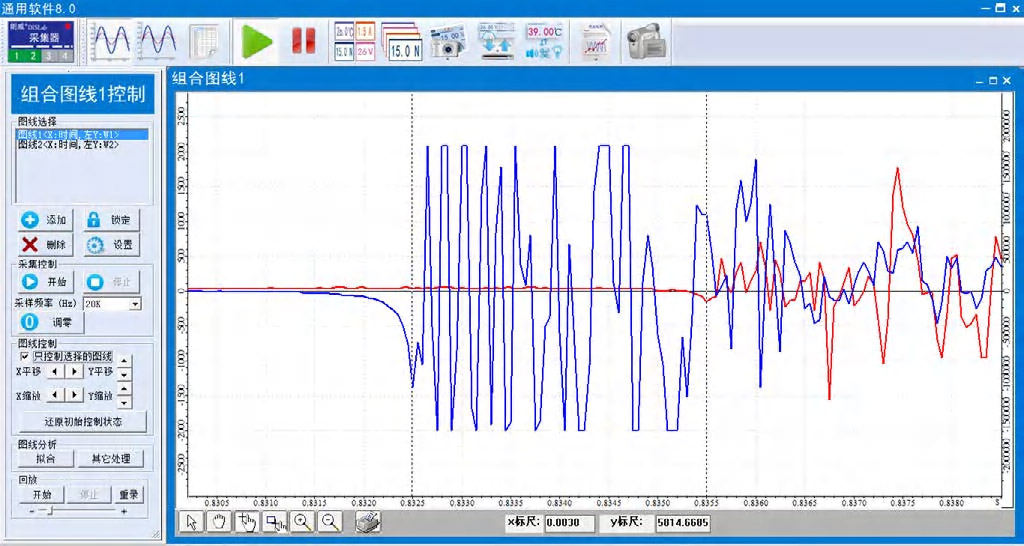The height and width of the screenshot is (546, 1024).
Task: Click the printer icon below chart
Action: (367, 522)
